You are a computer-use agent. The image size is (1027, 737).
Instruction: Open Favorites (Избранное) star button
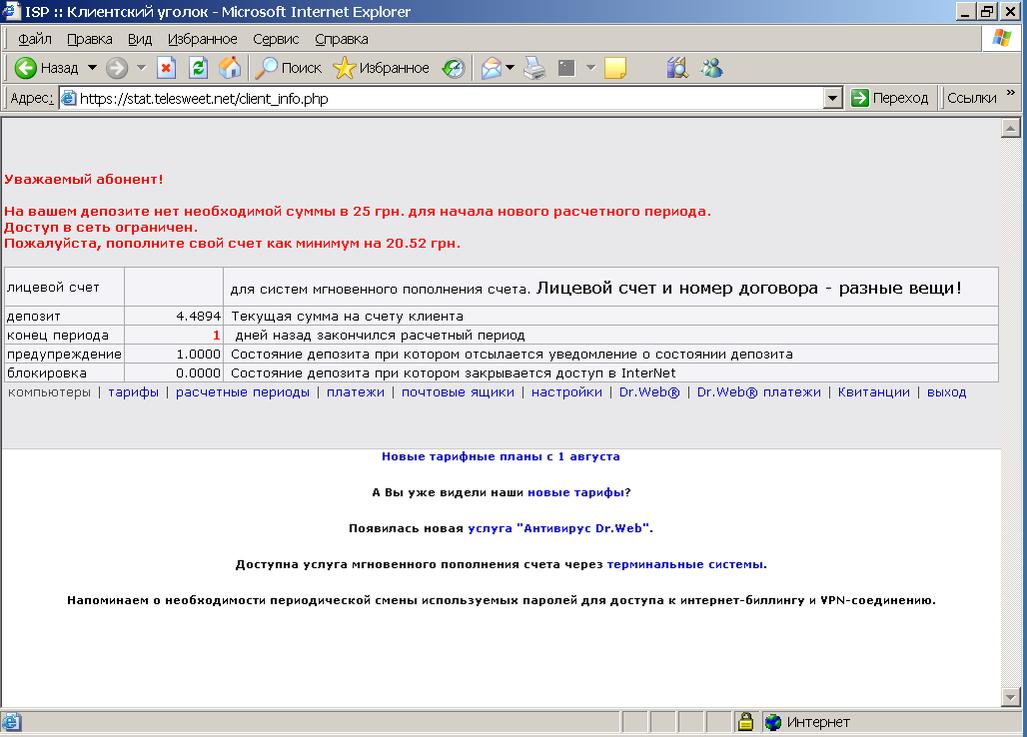381,68
